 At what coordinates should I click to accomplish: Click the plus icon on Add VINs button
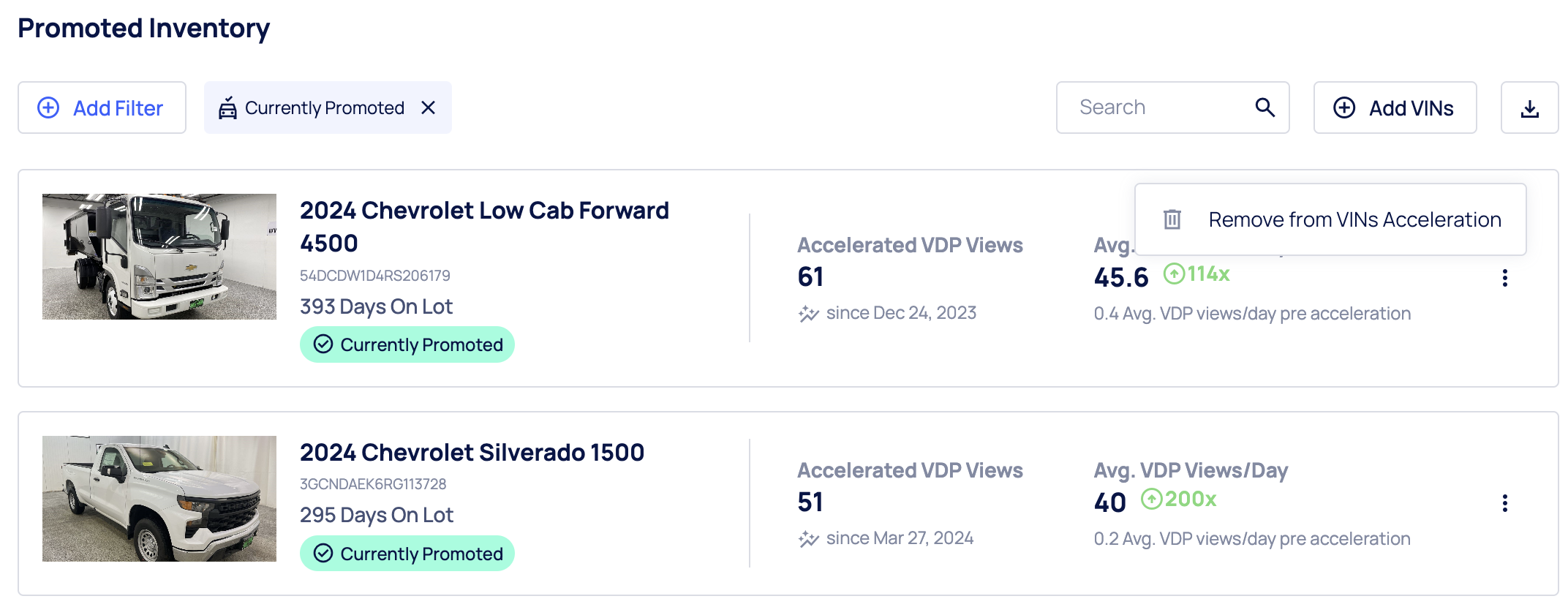point(1344,108)
